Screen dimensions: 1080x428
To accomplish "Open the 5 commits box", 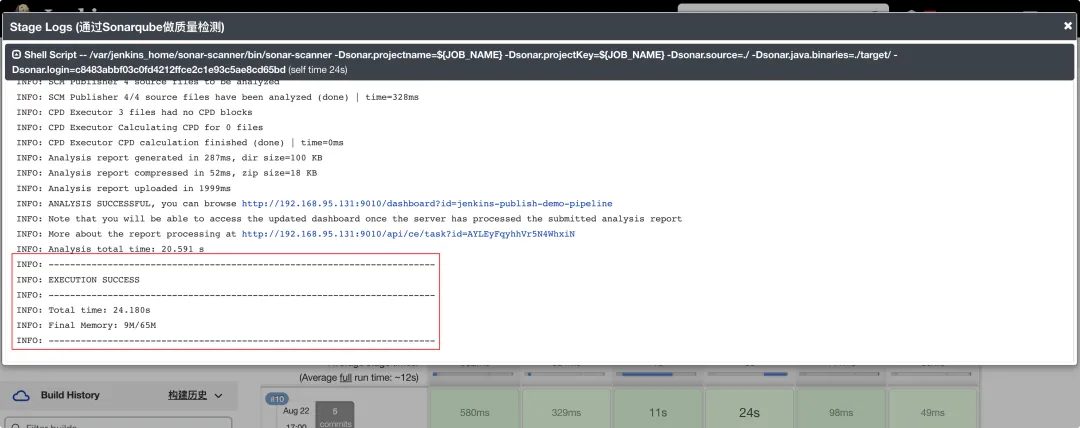I will coord(335,416).
